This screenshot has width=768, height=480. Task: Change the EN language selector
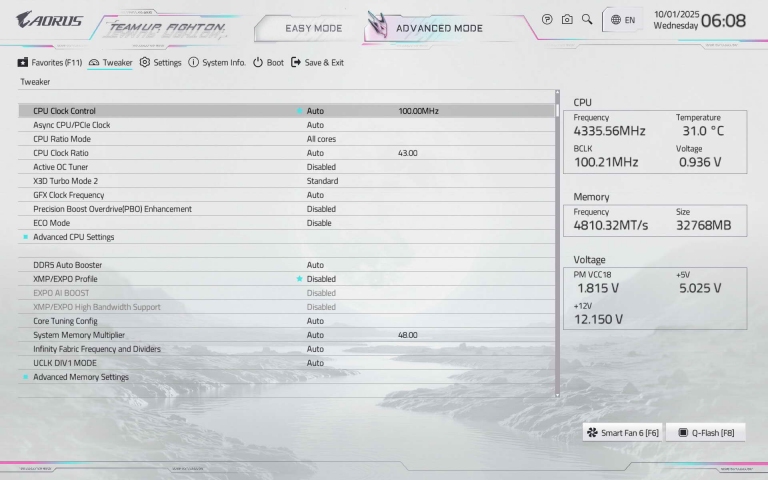(623, 20)
